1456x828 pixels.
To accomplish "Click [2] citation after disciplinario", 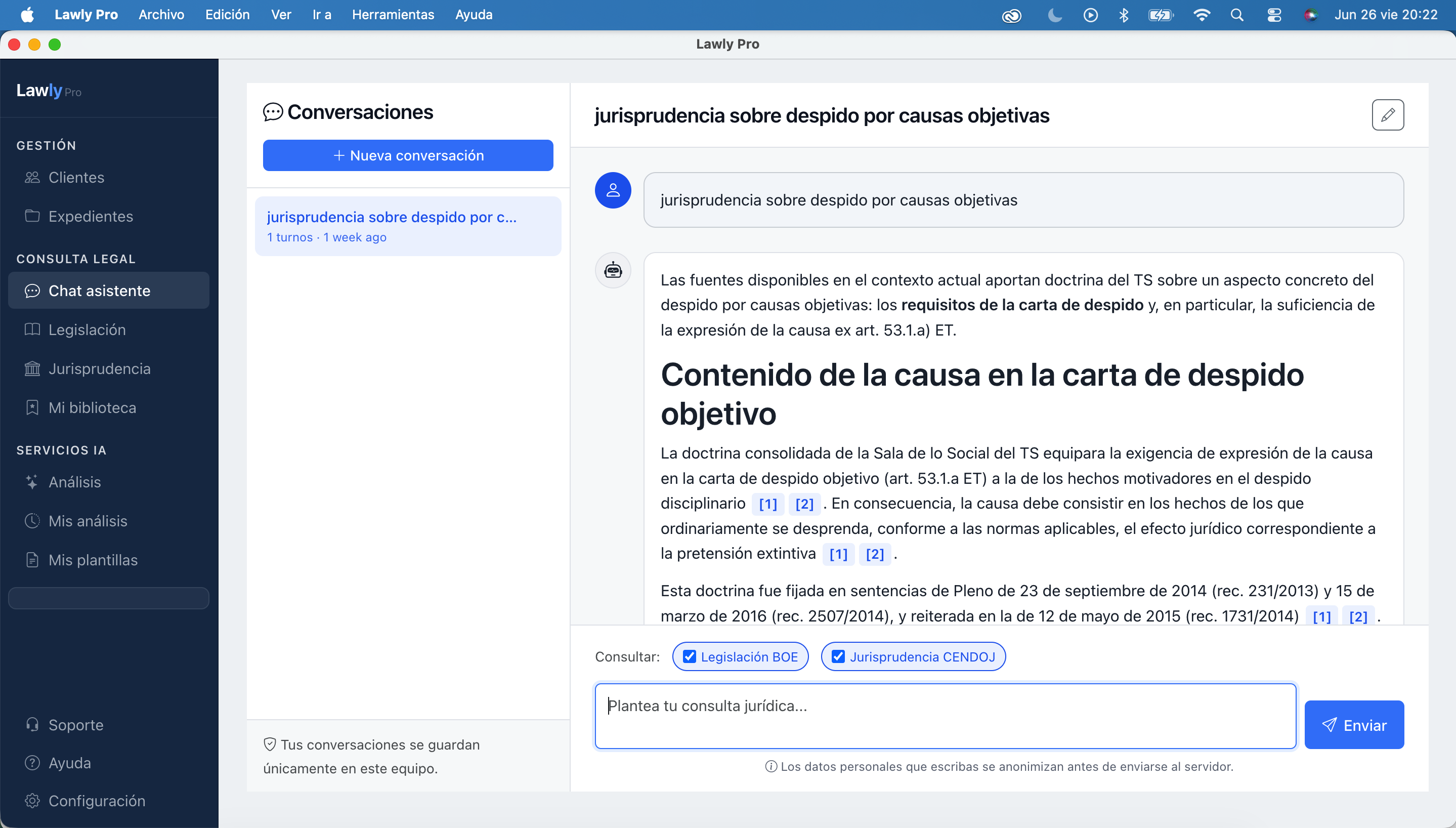I will click(804, 504).
